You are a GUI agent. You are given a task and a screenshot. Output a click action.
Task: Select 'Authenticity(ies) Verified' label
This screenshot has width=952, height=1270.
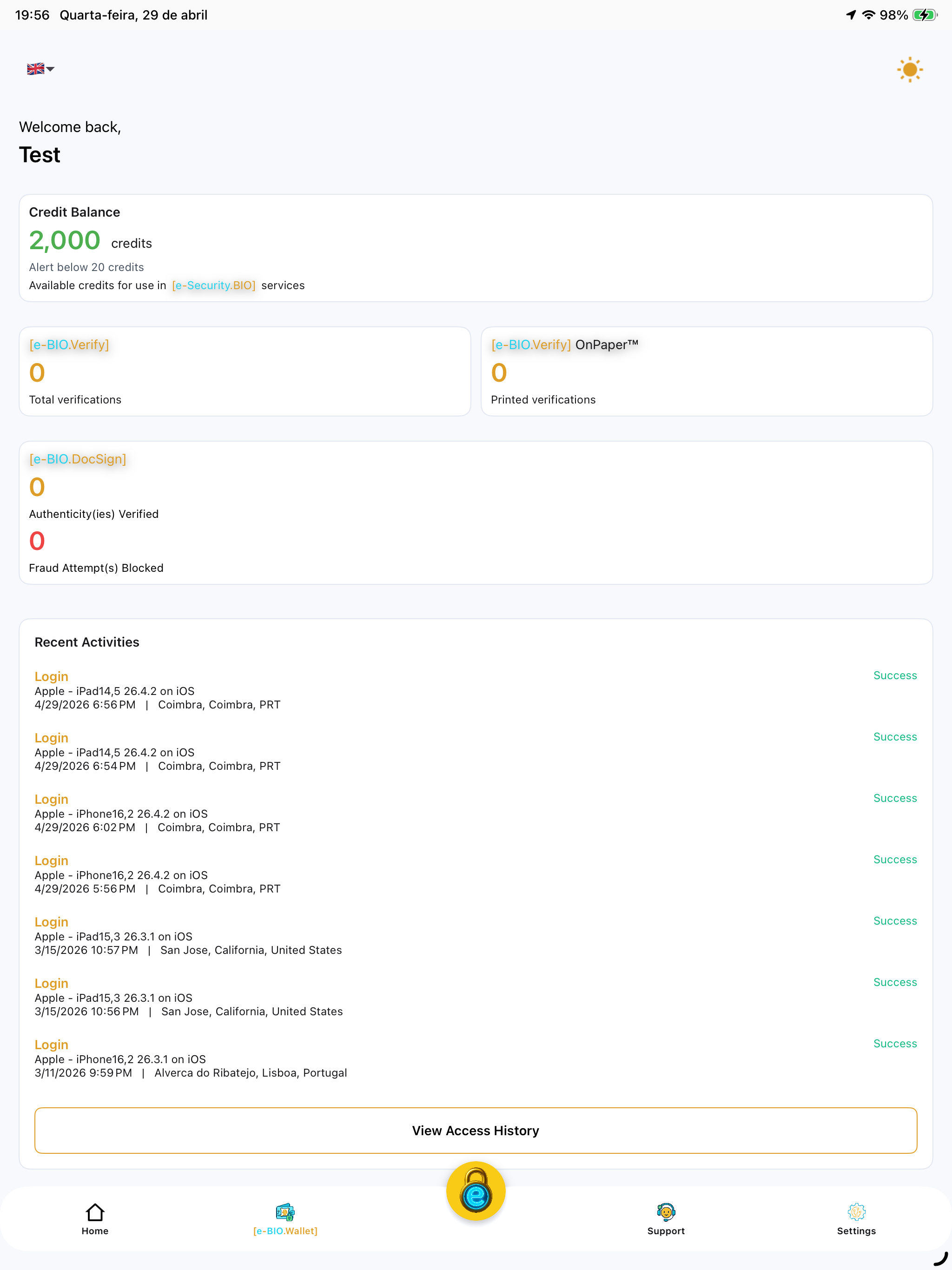point(93,514)
